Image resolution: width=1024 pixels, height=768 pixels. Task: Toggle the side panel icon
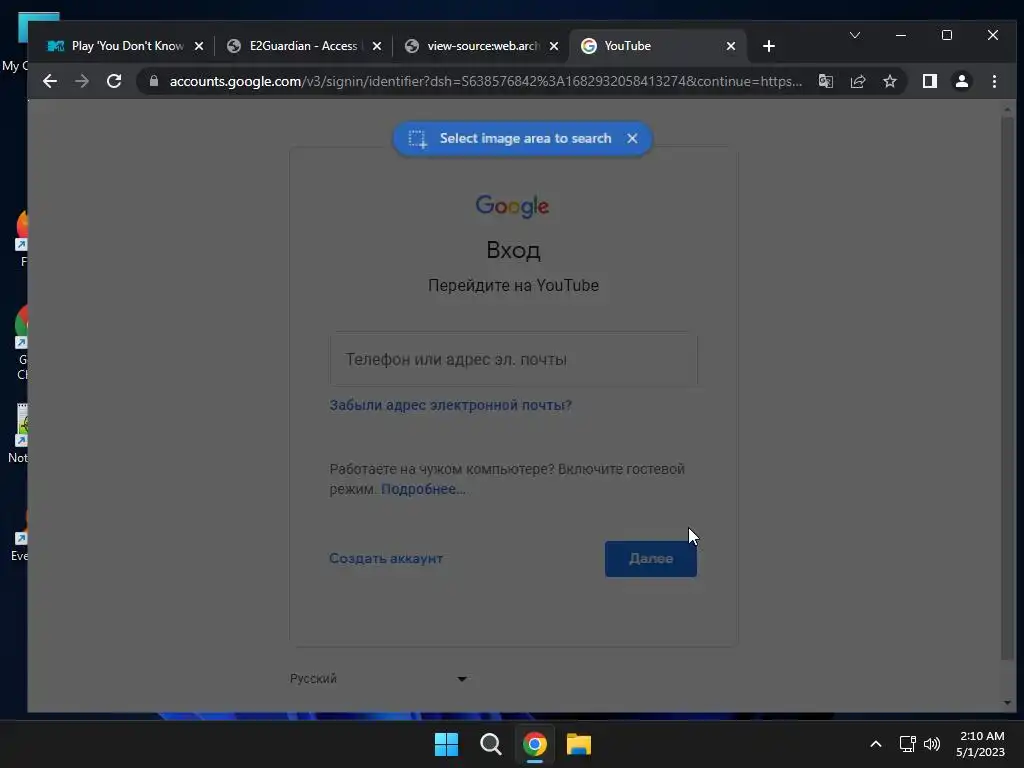coord(930,81)
